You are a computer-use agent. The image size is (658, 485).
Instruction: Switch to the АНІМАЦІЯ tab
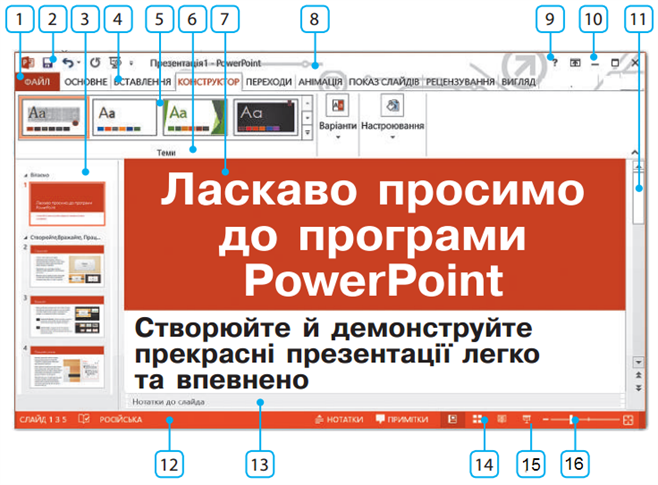point(320,82)
